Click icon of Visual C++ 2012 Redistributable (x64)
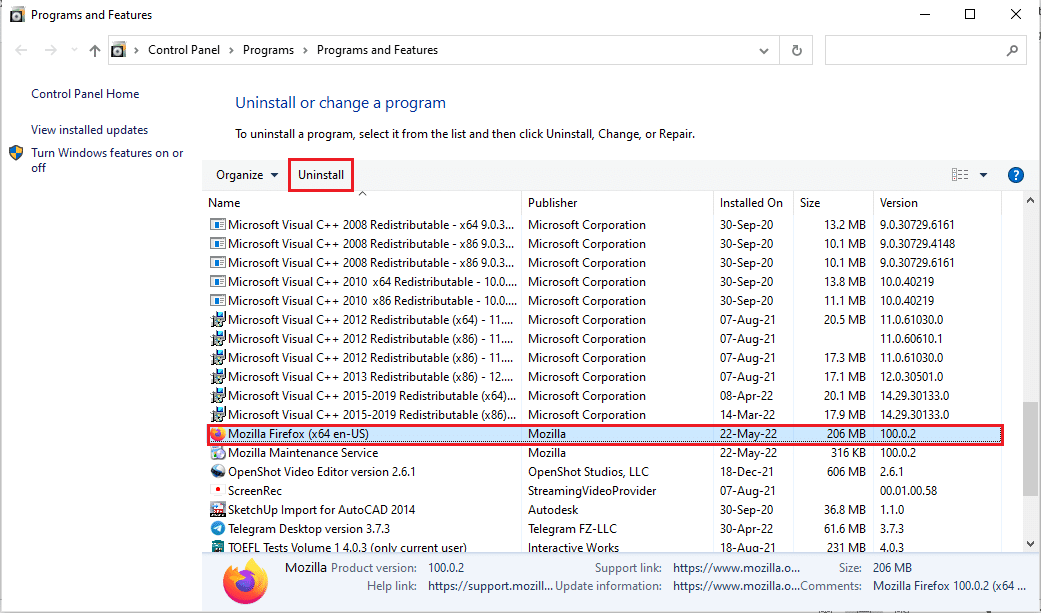 (x=217, y=319)
